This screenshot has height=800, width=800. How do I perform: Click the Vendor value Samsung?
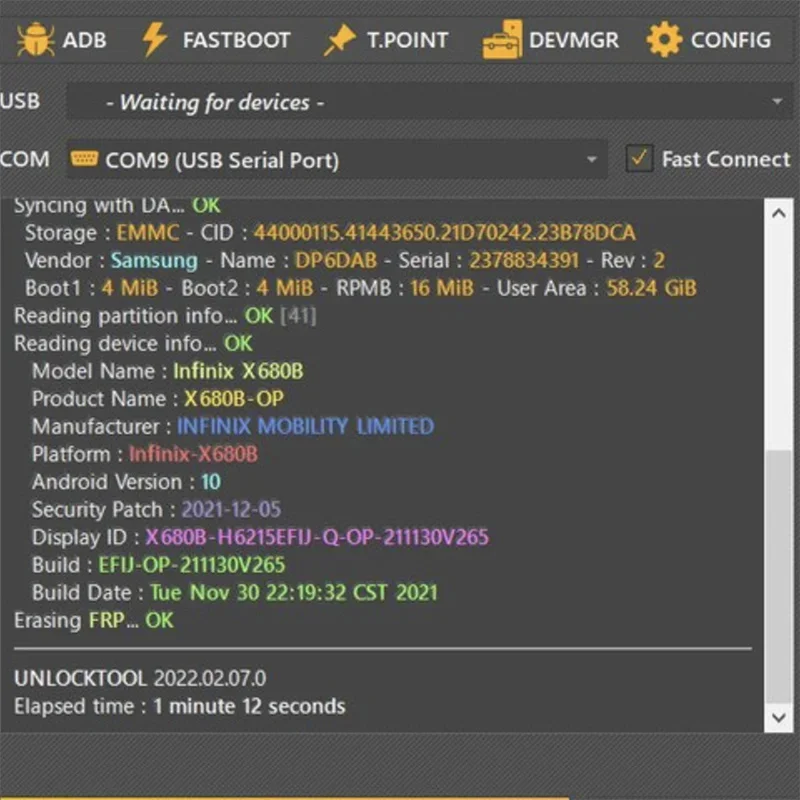pyautogui.click(x=154, y=261)
